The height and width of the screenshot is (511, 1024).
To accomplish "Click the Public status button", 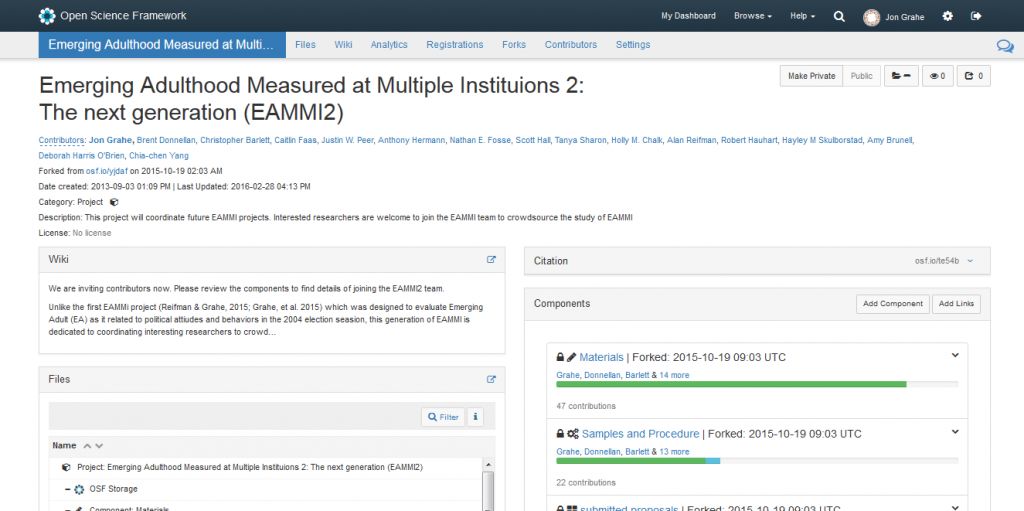I will pyautogui.click(x=861, y=76).
